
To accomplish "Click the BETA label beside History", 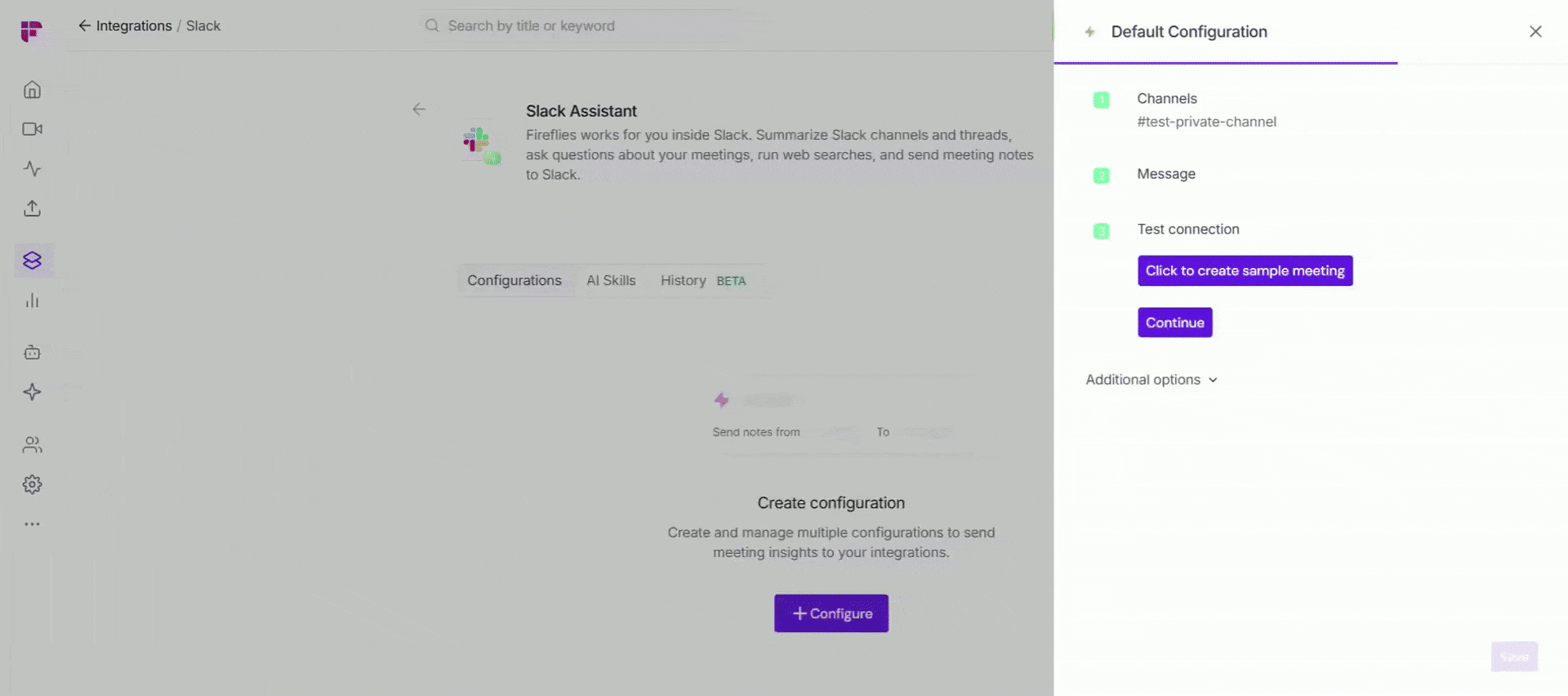I will pos(731,281).
